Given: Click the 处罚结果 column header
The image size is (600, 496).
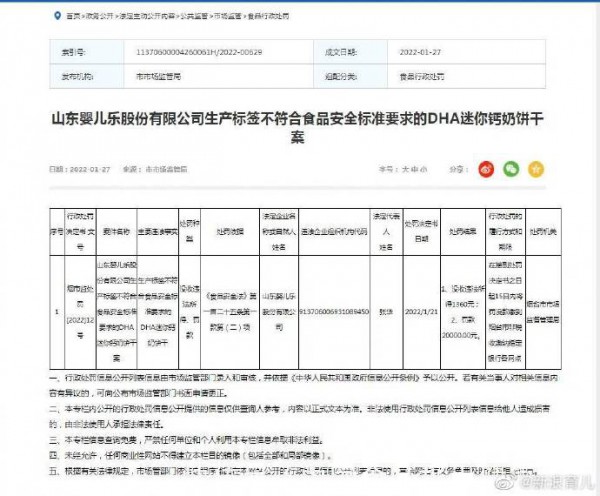Looking at the screenshot, I should coord(462,232).
